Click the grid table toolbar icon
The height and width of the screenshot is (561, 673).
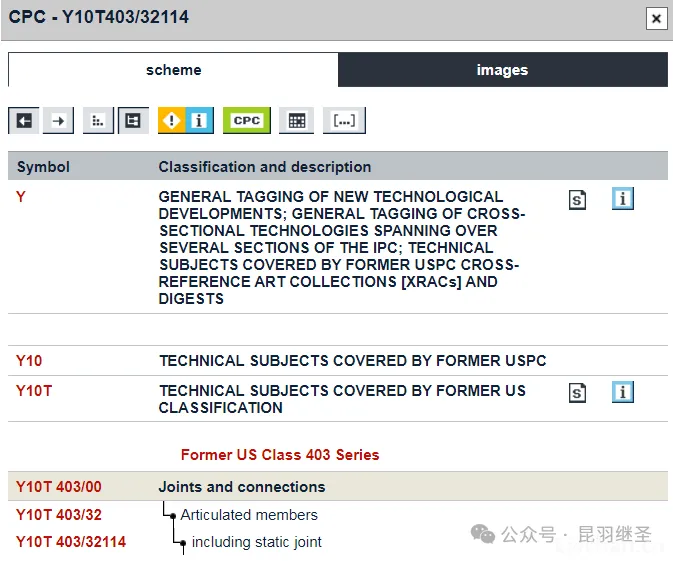point(296,121)
